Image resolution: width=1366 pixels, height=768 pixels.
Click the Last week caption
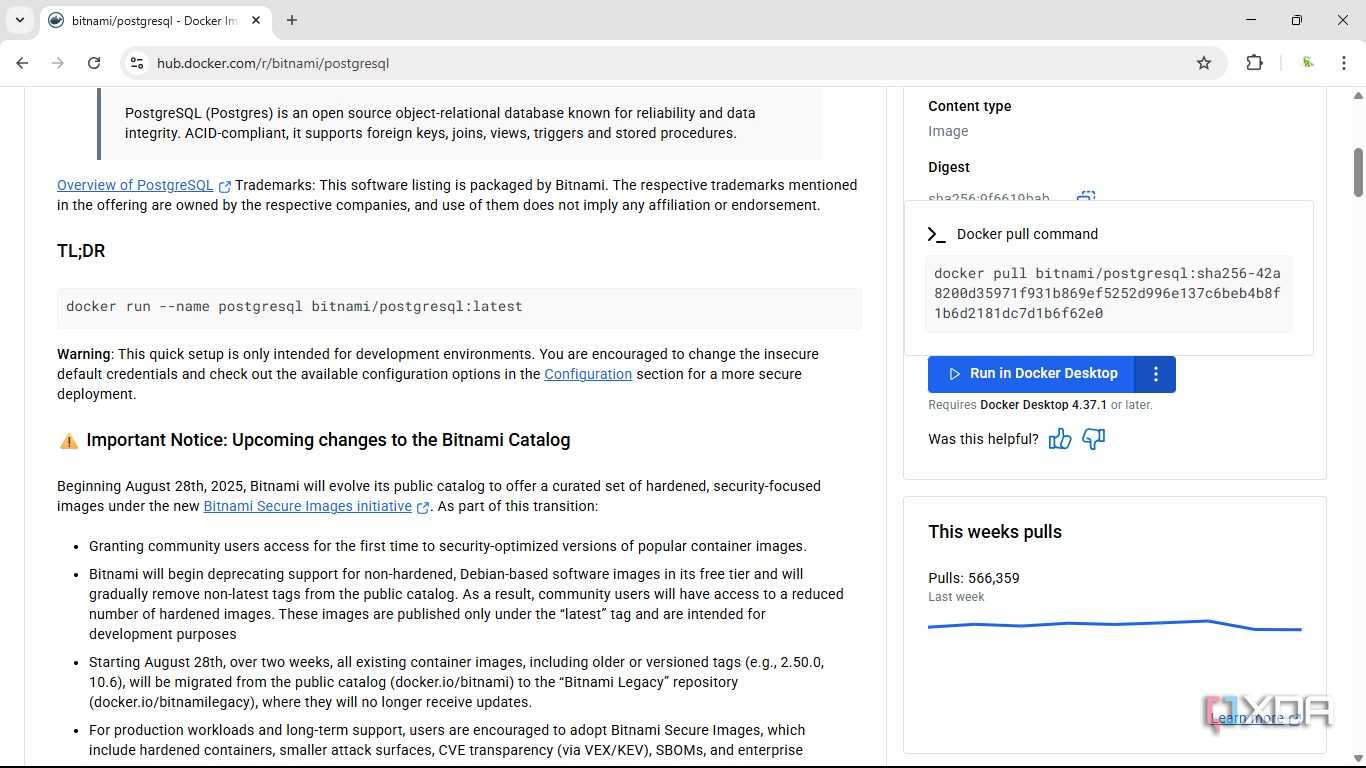click(x=956, y=597)
